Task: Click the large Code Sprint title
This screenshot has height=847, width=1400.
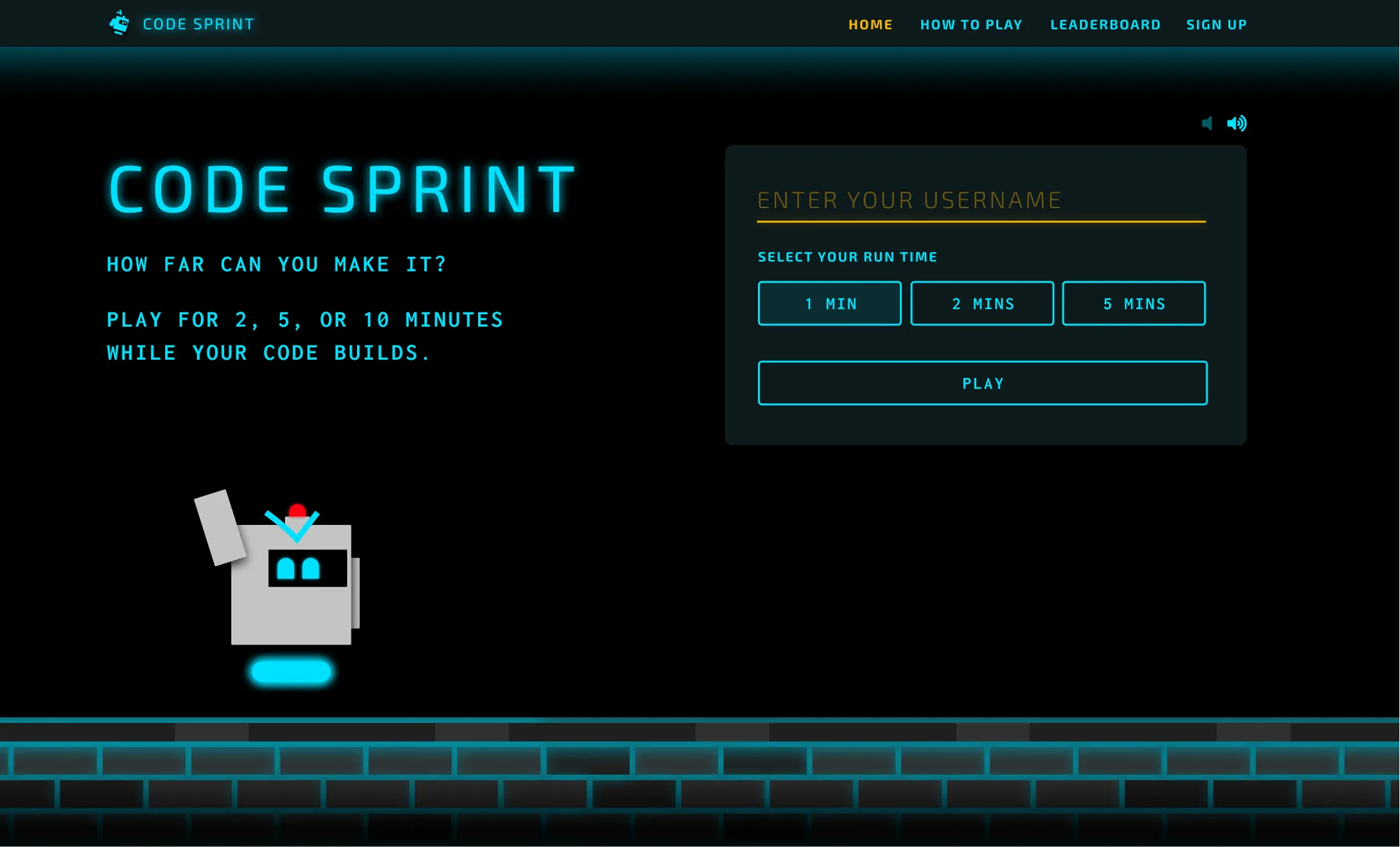Action: click(342, 189)
